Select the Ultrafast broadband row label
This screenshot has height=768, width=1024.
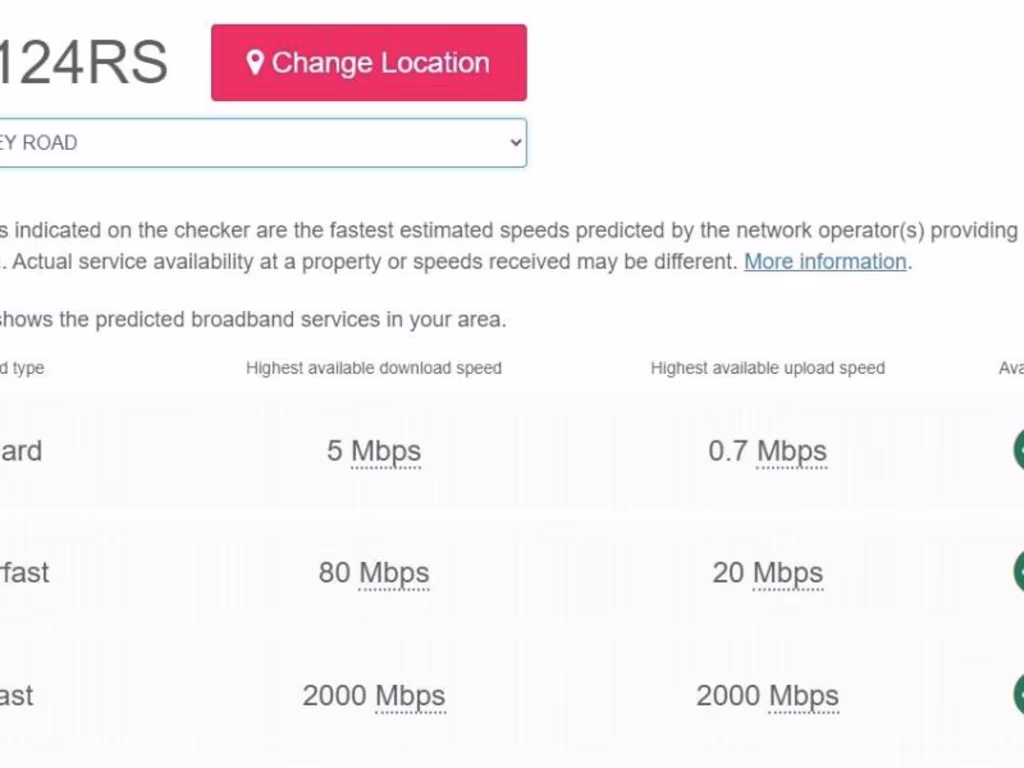tap(16, 696)
